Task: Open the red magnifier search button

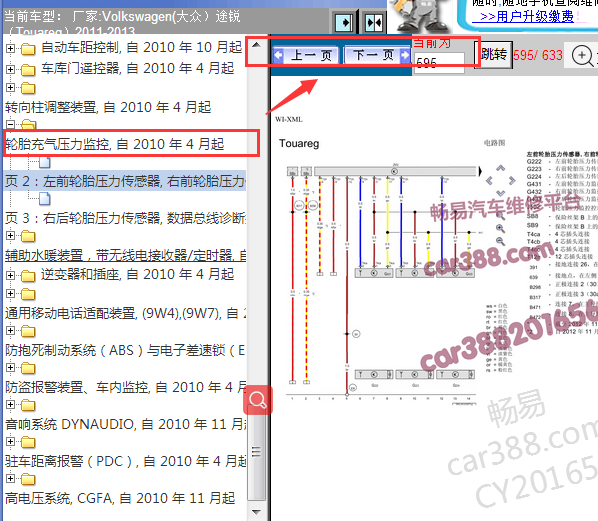Action: 258,400
